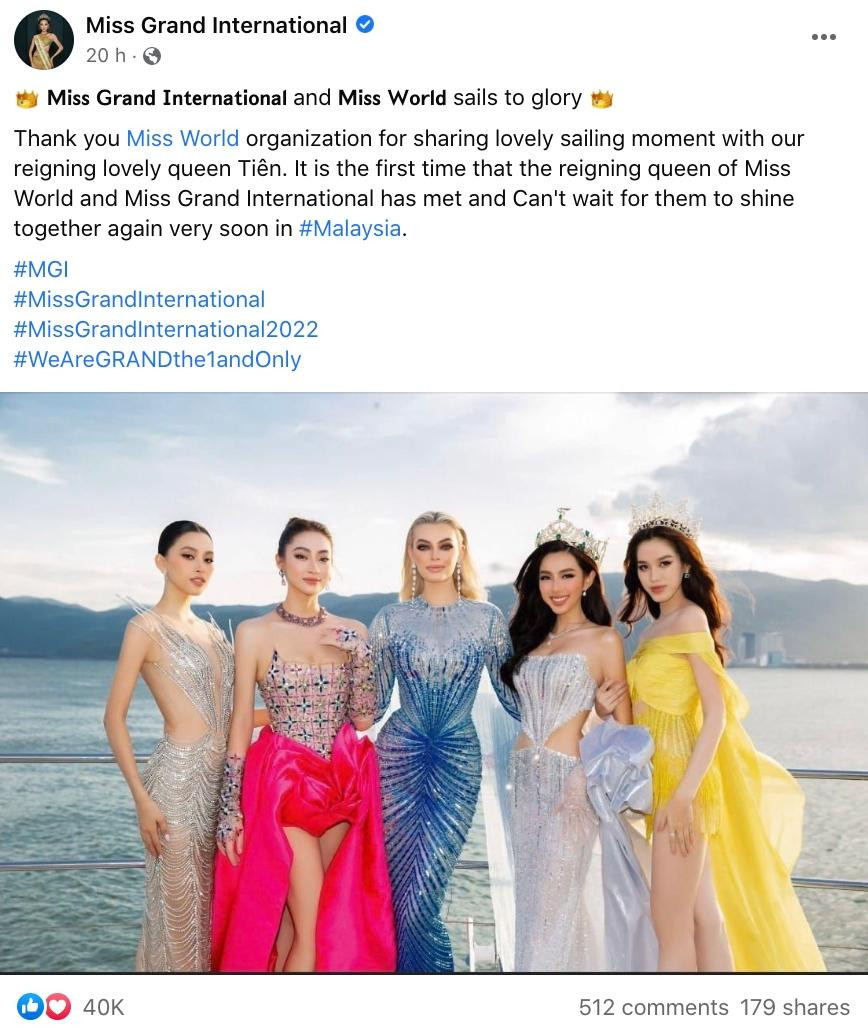Open the #Malaysia hashtag
This screenshot has width=868, height=1032.
coord(349,228)
